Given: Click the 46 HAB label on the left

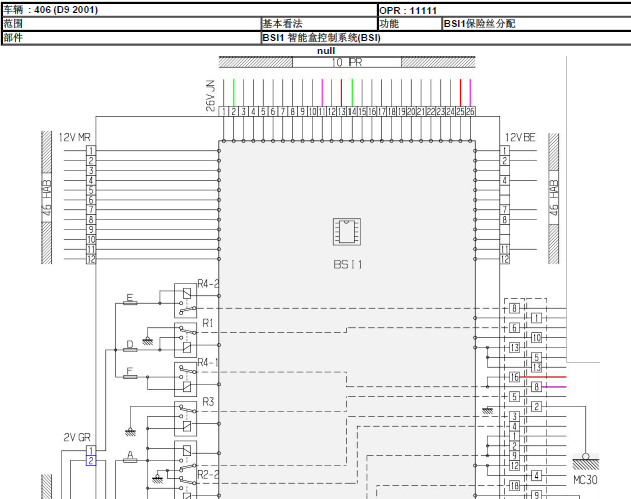Looking at the screenshot, I should [47, 198].
